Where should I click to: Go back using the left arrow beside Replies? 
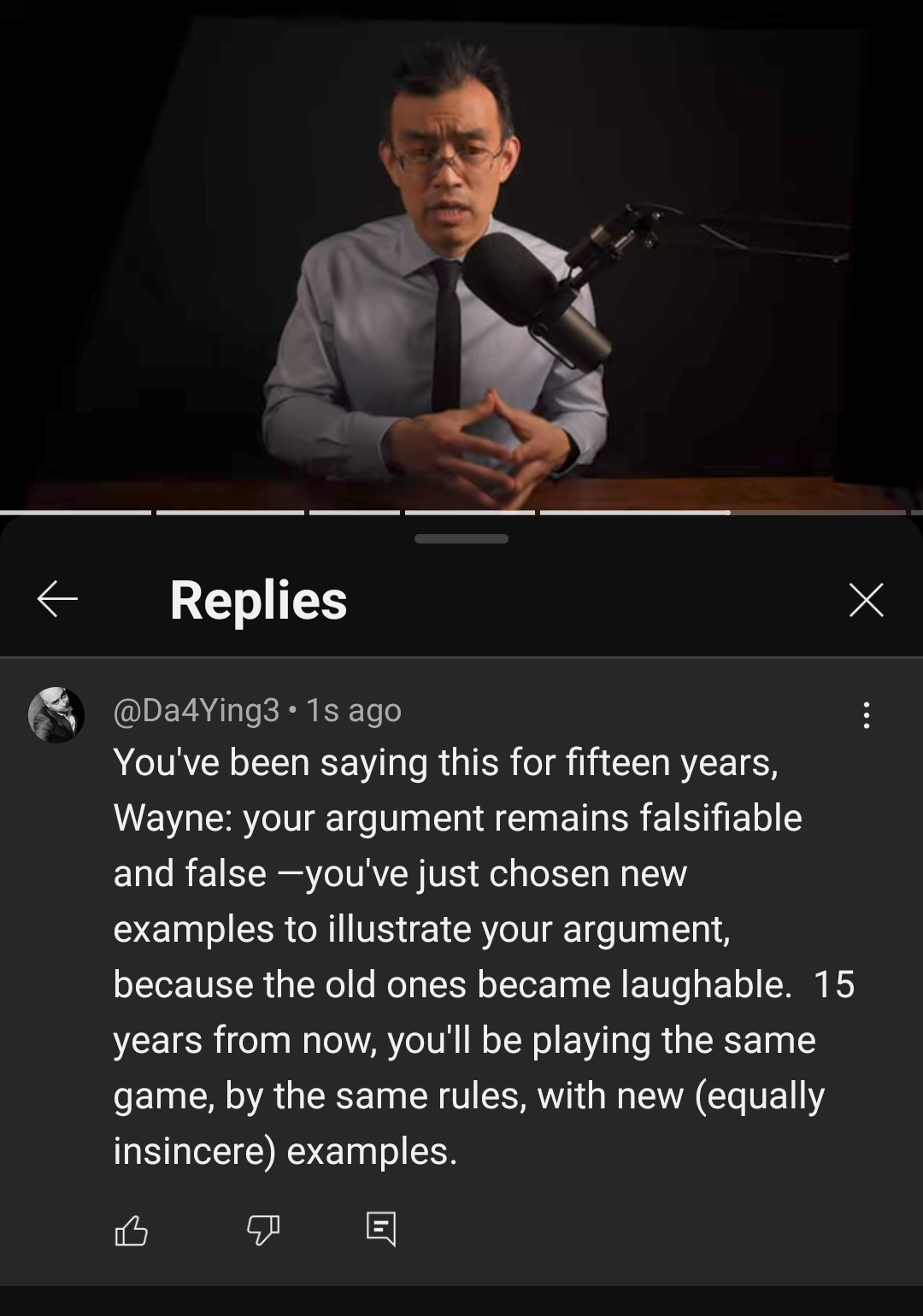(57, 599)
